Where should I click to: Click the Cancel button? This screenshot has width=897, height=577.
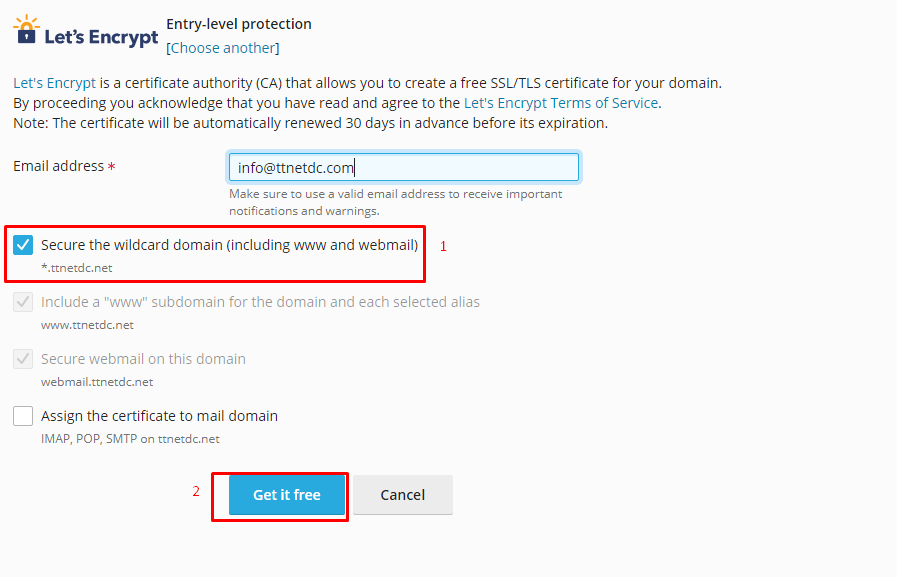click(x=403, y=495)
